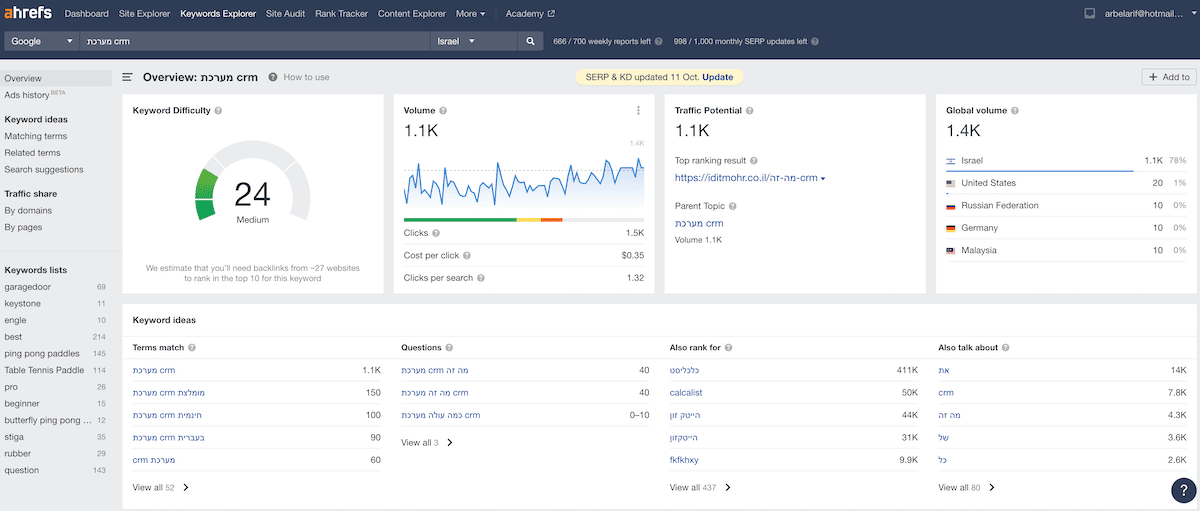Click the clicks distribution color bar

[x=524, y=219]
